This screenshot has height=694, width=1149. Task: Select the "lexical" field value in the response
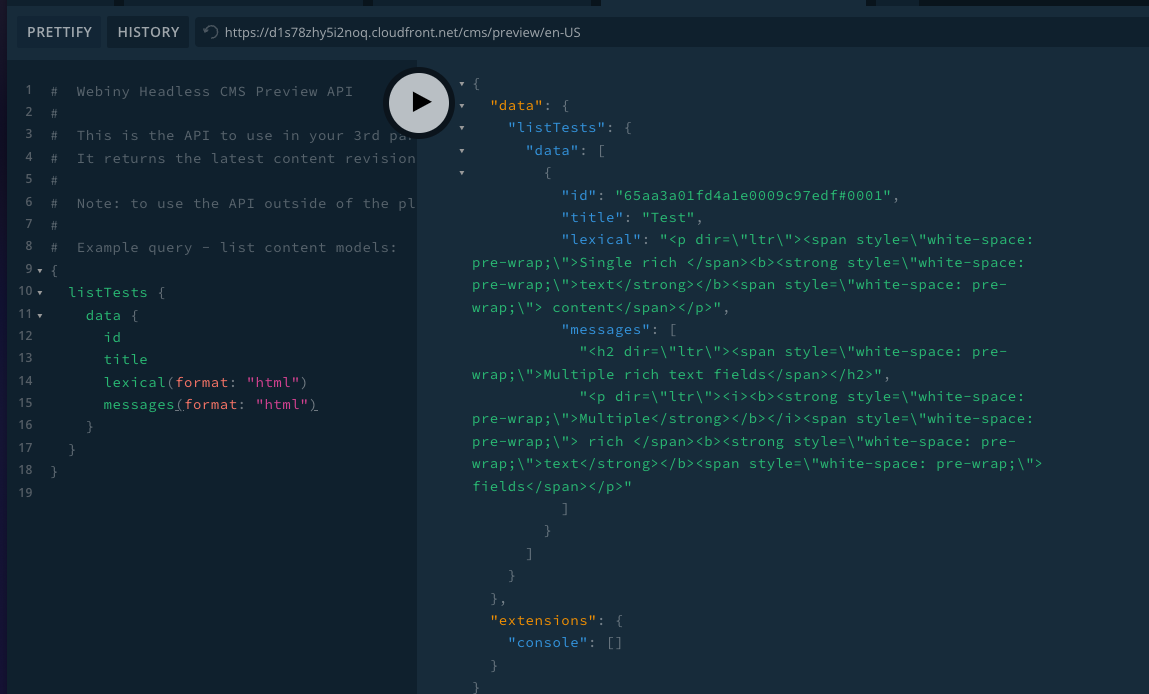pos(700,240)
